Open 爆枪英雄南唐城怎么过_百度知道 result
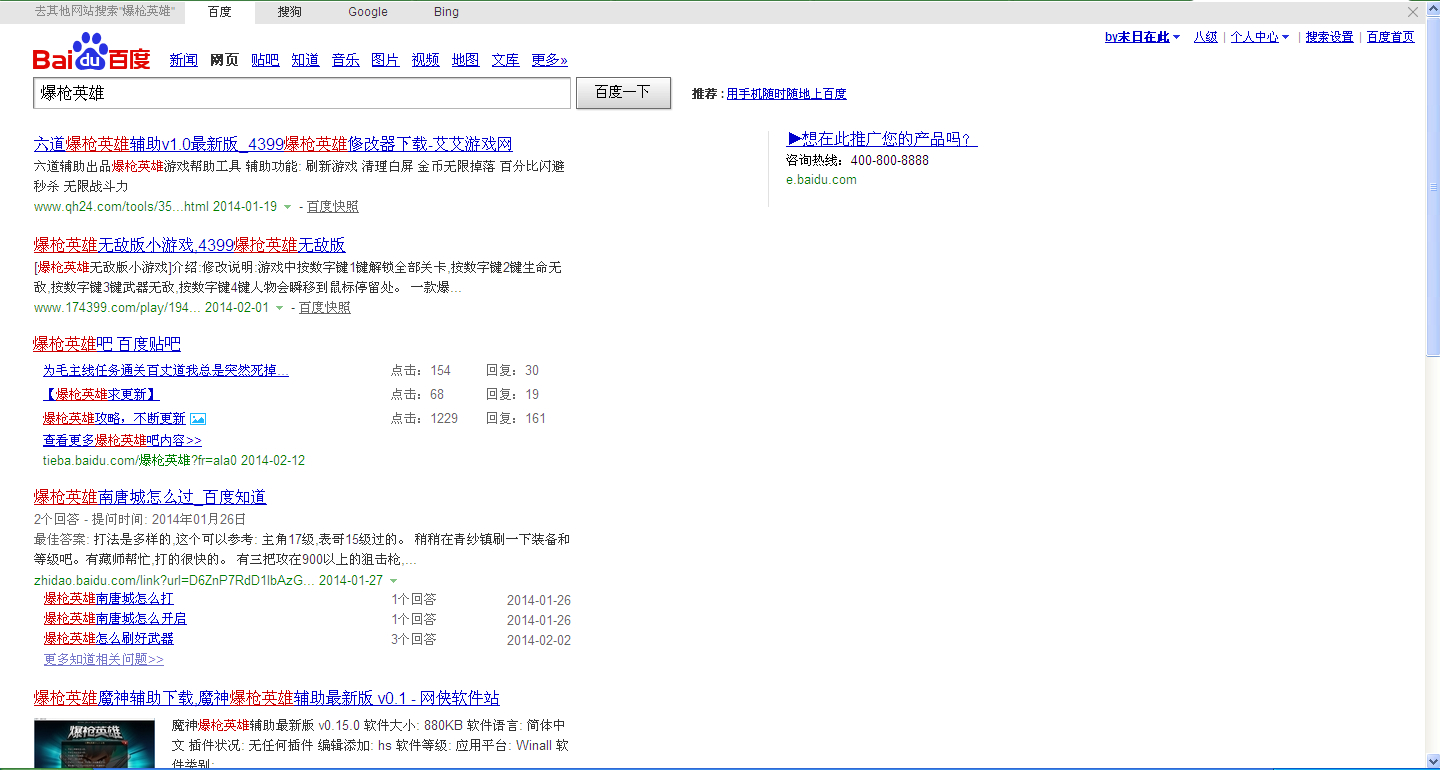The image size is (1440, 770). tap(150, 497)
